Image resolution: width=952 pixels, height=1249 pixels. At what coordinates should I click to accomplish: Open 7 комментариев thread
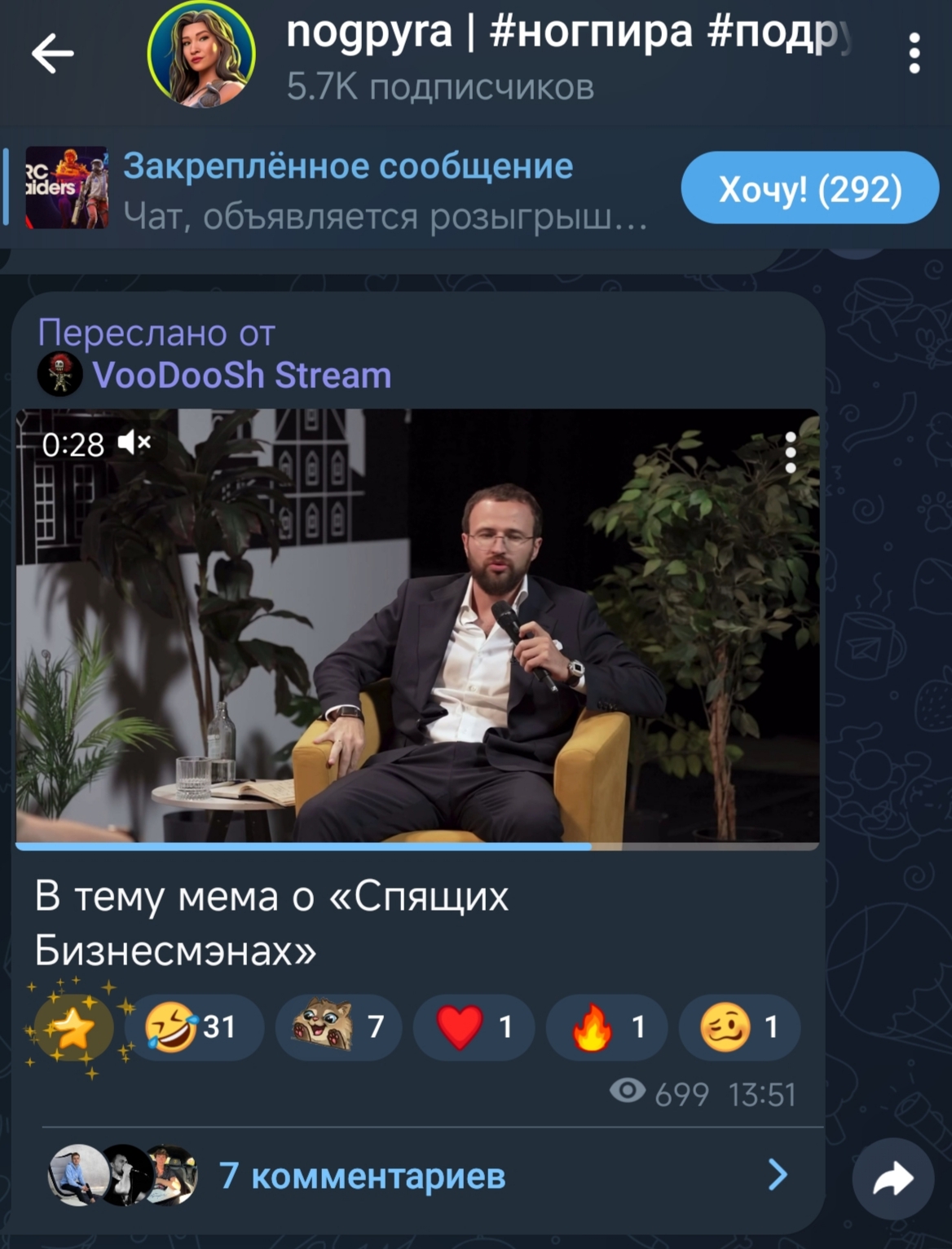pyautogui.click(x=363, y=1176)
